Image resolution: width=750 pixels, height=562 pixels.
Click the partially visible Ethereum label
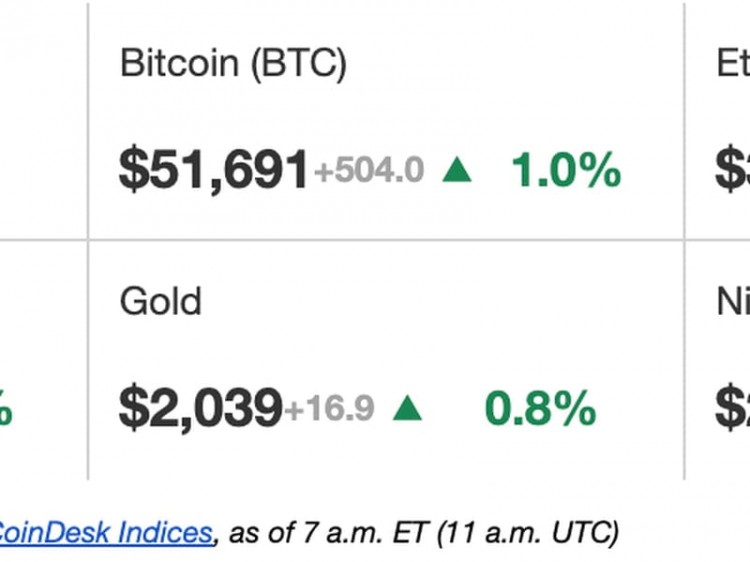tap(733, 63)
